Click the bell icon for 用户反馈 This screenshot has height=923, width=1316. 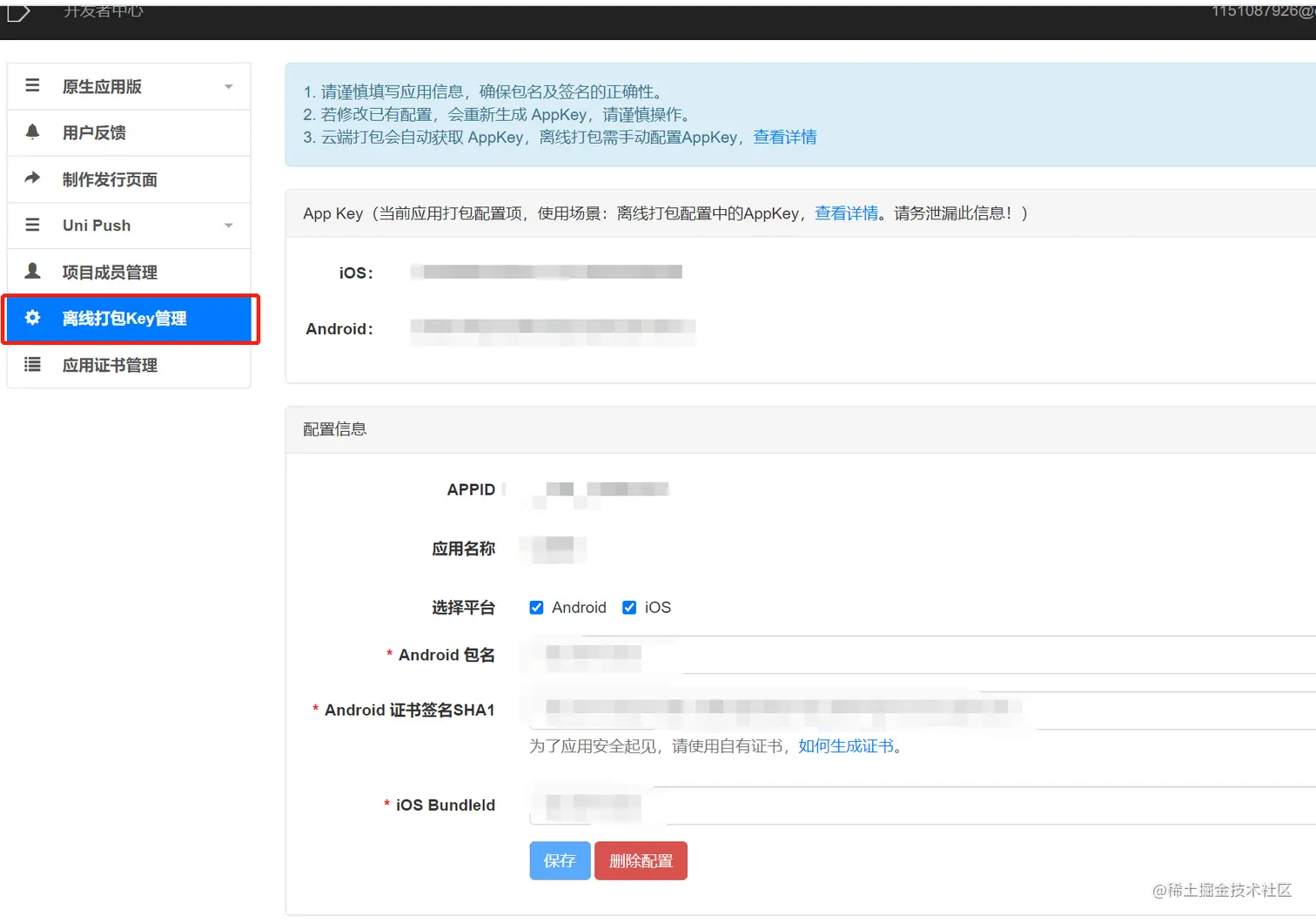point(32,131)
